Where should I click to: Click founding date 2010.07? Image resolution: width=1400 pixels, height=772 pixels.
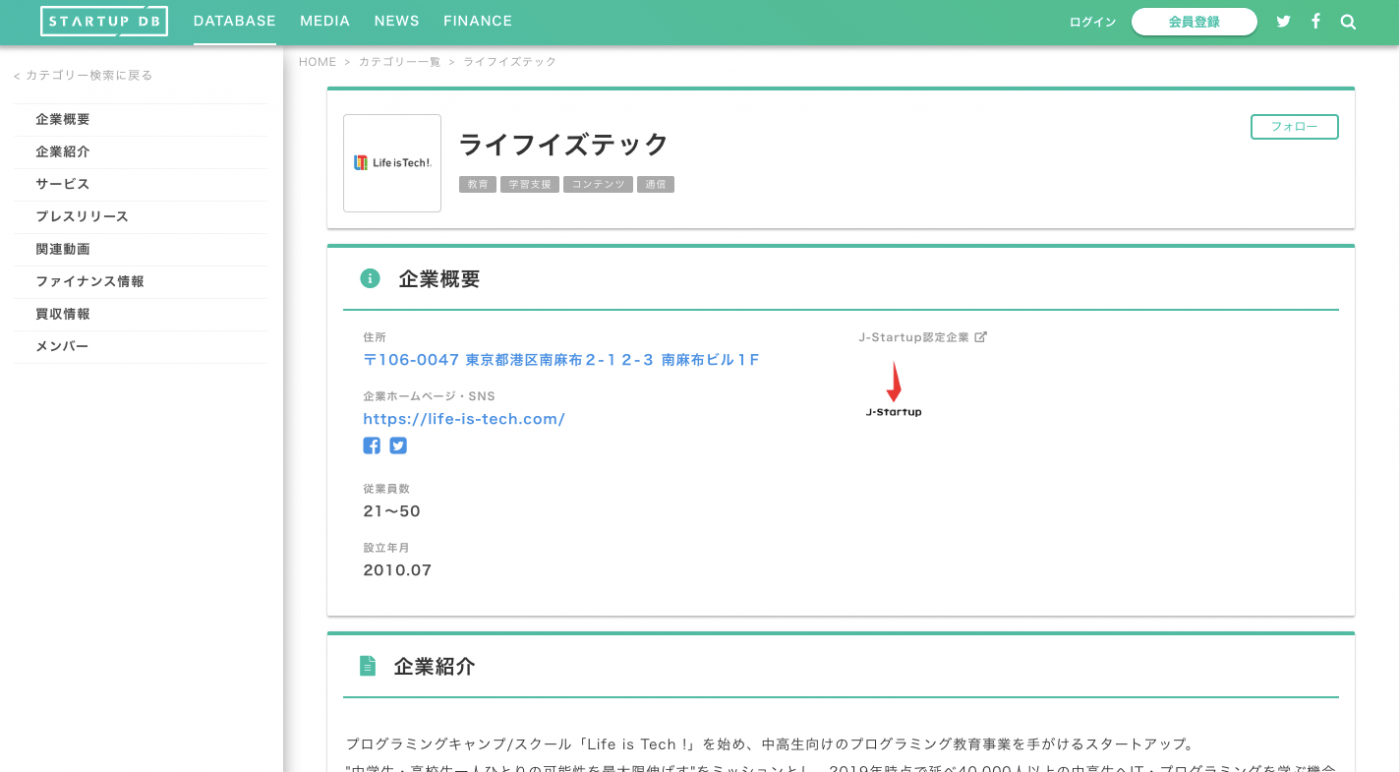(x=397, y=570)
